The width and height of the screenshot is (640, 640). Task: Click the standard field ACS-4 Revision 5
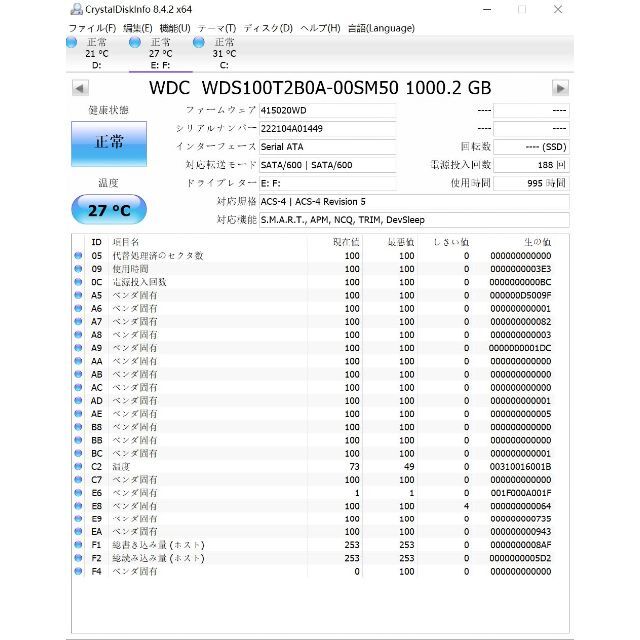click(x=414, y=202)
